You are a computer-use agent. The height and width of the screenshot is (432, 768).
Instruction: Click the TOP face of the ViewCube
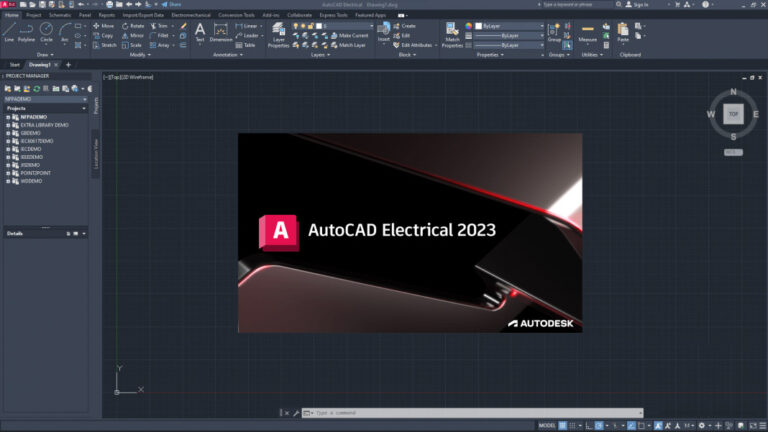[x=733, y=114]
